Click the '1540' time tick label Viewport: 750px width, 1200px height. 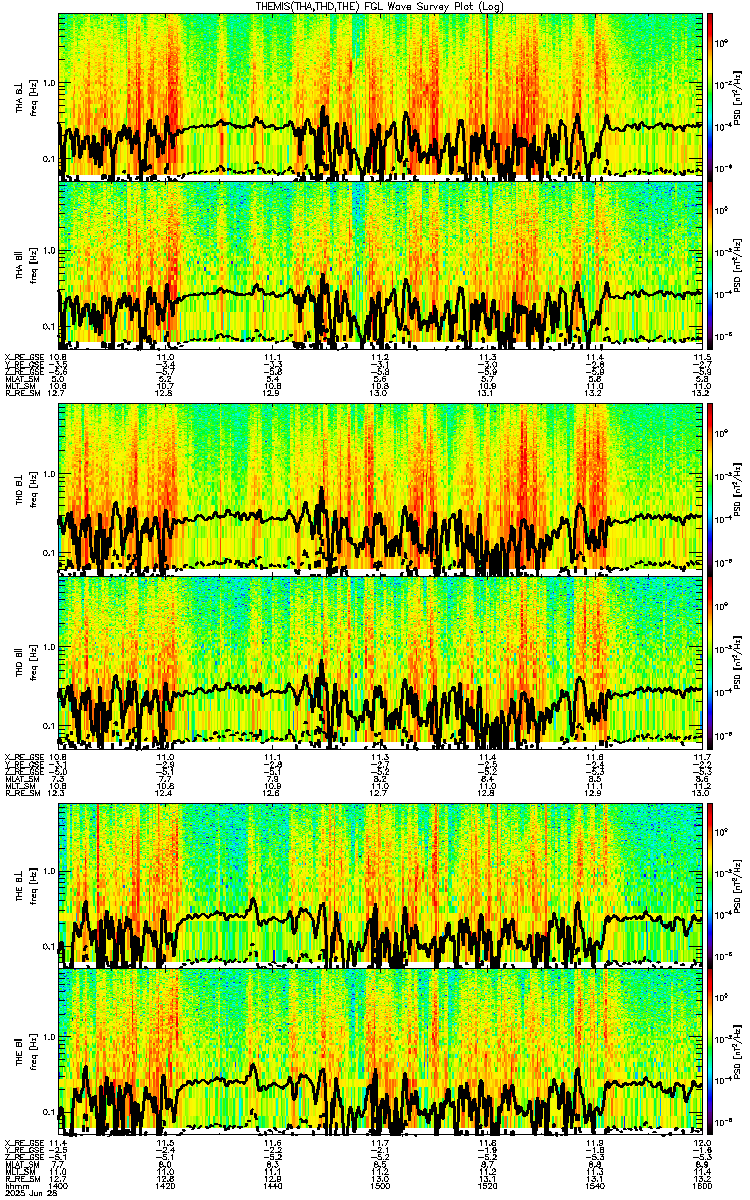coord(594,1186)
